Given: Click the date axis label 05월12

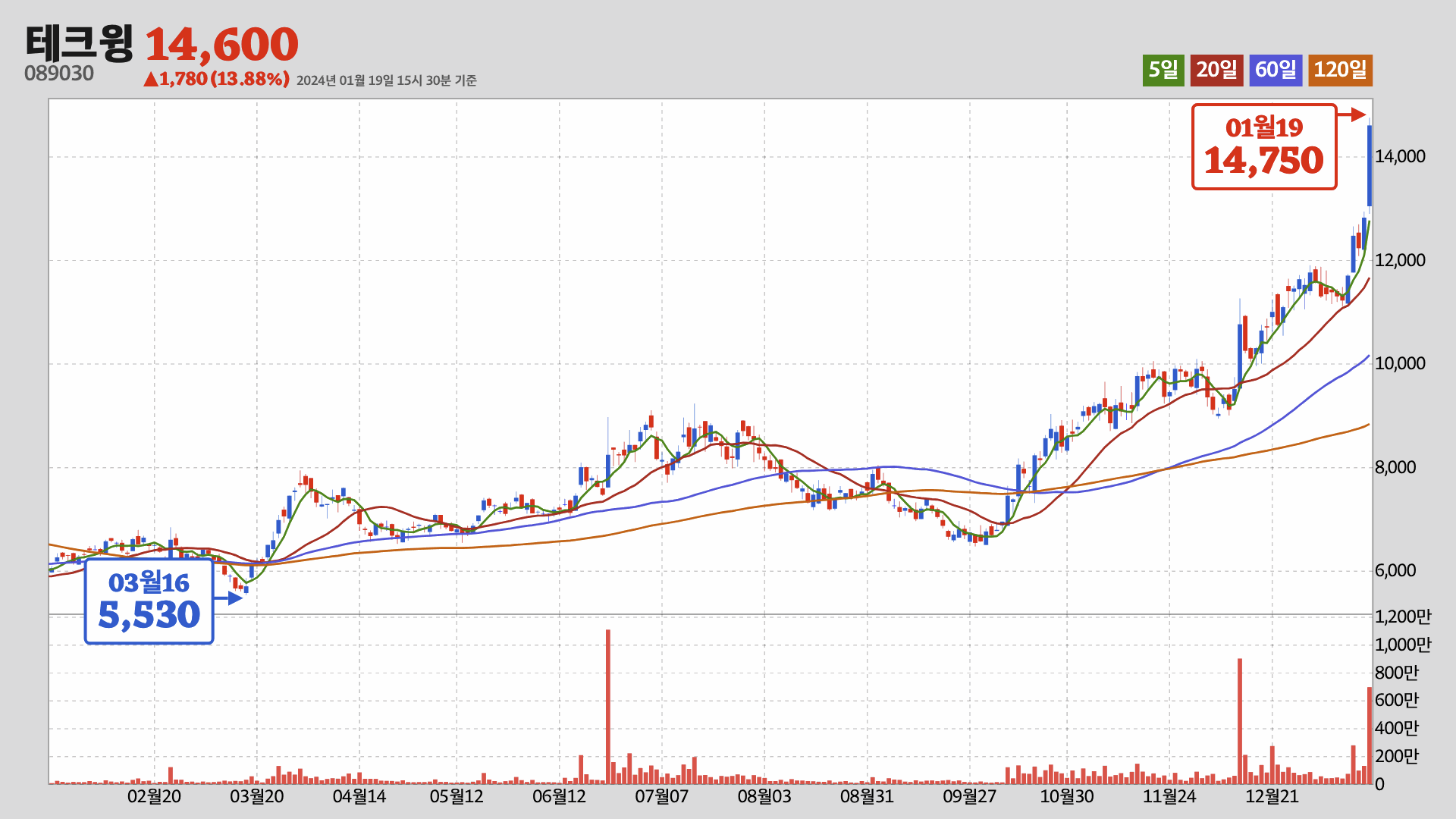Looking at the screenshot, I should click(x=457, y=797).
